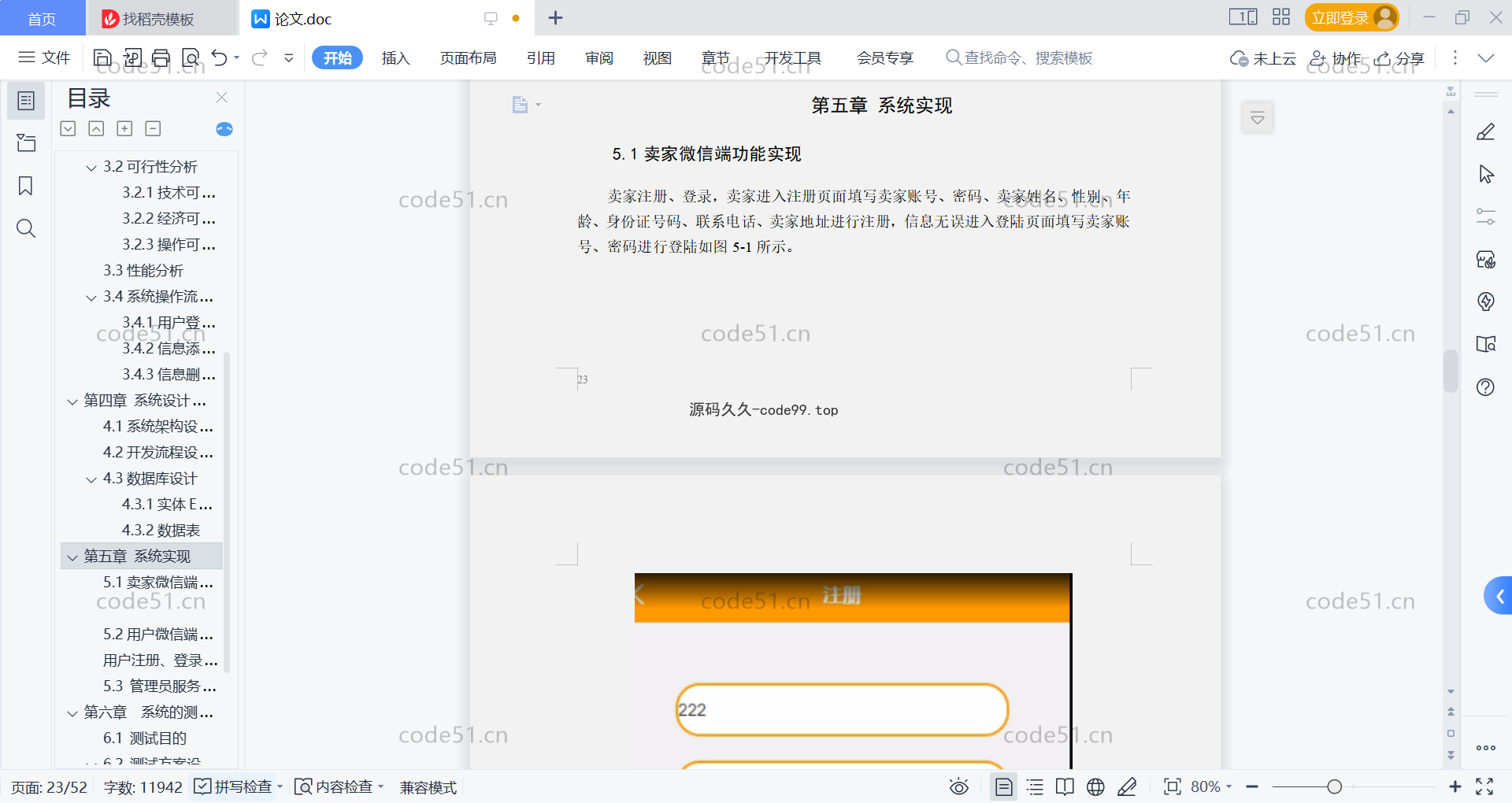Collapse the 4.3 数据库设计 node
The height and width of the screenshot is (803, 1512).
click(91, 479)
